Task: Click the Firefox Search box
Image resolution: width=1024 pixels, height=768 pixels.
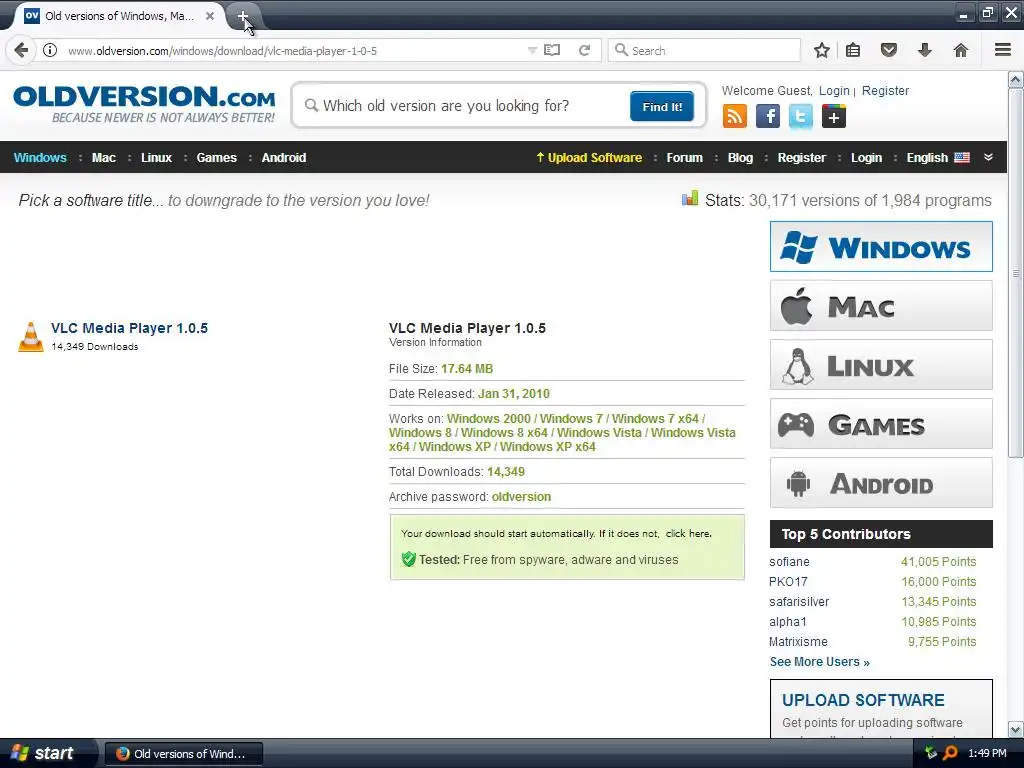Action: point(704,50)
